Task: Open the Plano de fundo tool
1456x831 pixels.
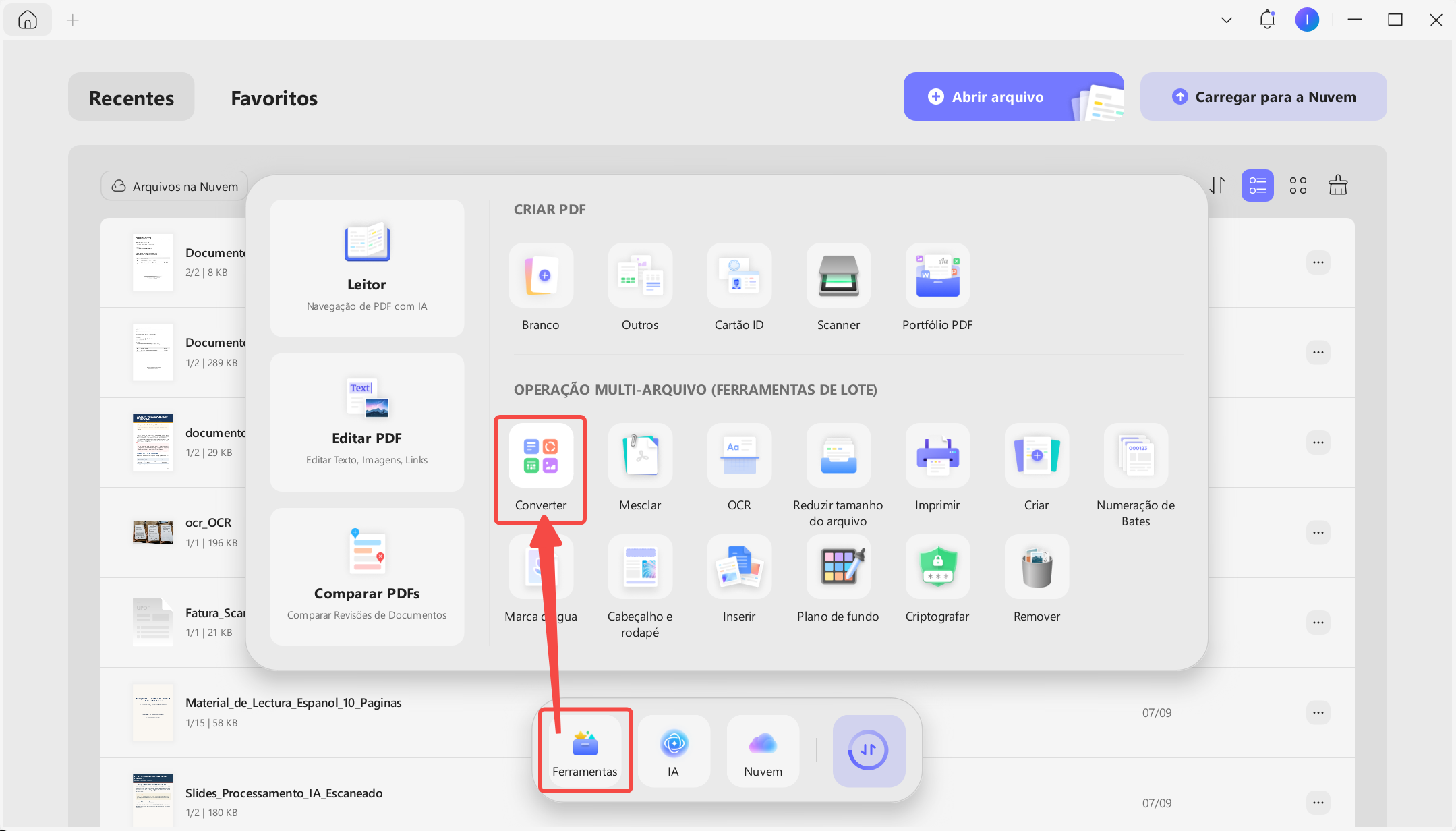Action: [838, 567]
